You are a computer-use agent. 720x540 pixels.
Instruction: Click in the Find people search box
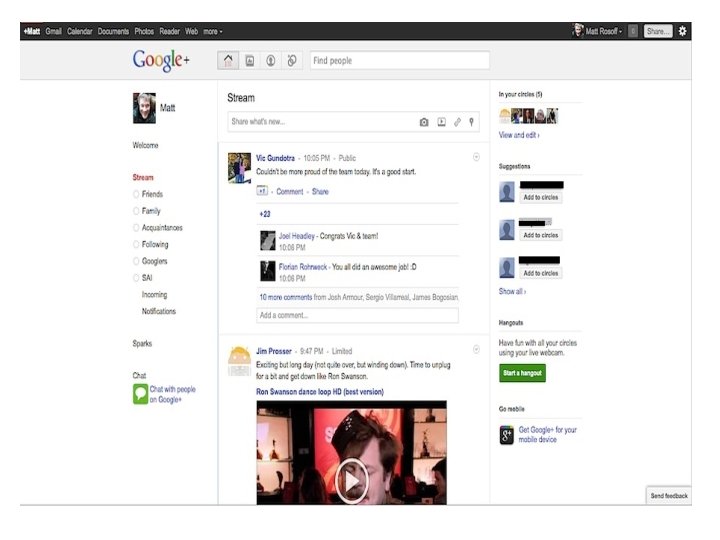click(399, 61)
